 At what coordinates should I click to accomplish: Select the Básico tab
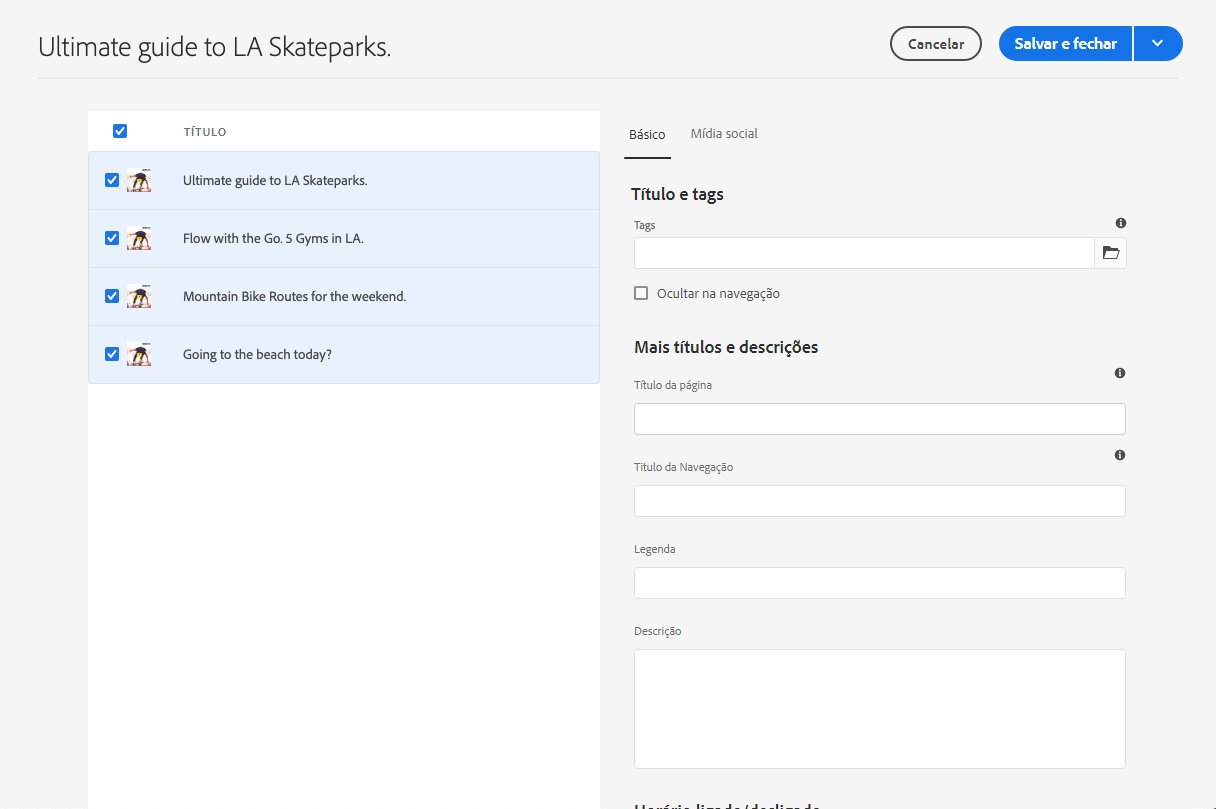647,135
